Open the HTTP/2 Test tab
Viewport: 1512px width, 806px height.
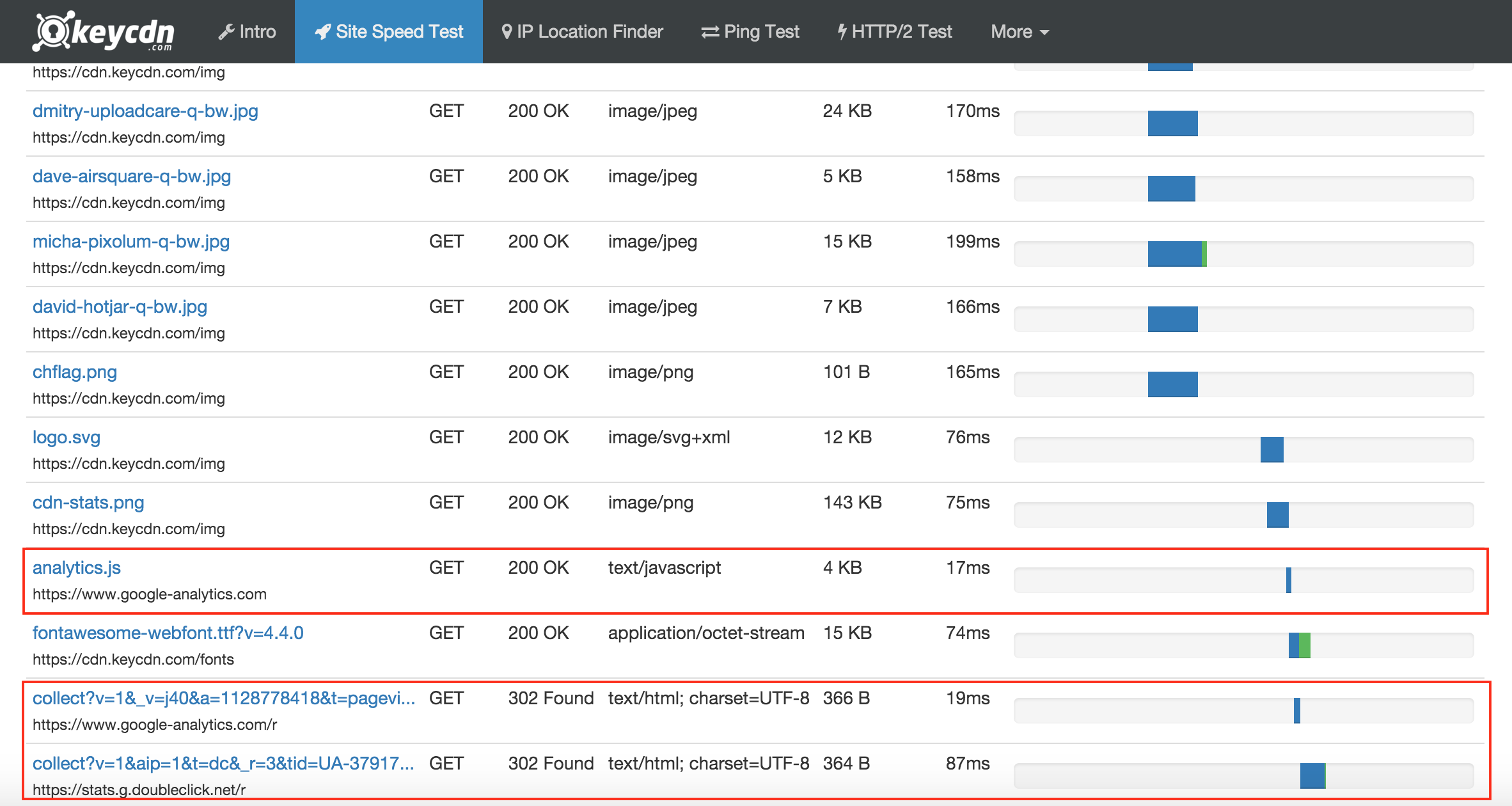point(895,32)
